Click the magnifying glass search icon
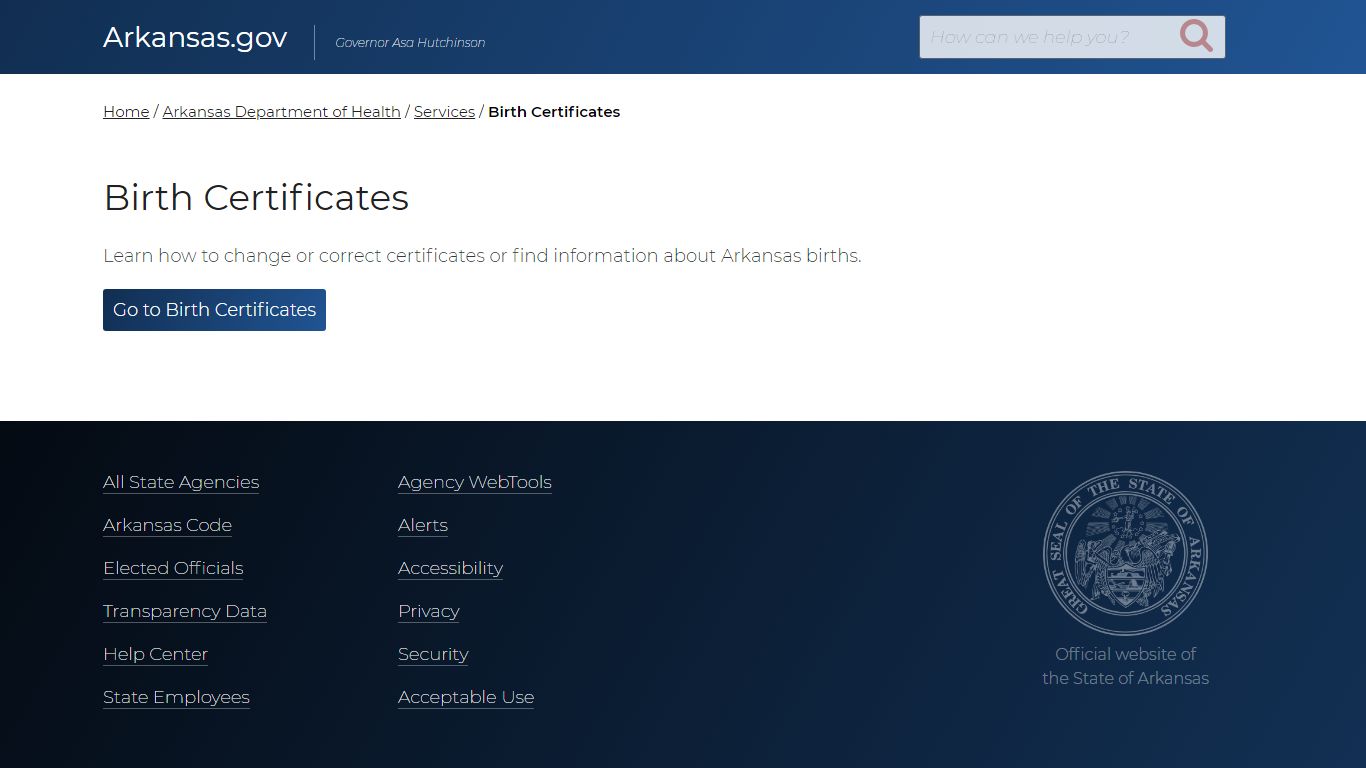The image size is (1366, 768). coord(1196,37)
